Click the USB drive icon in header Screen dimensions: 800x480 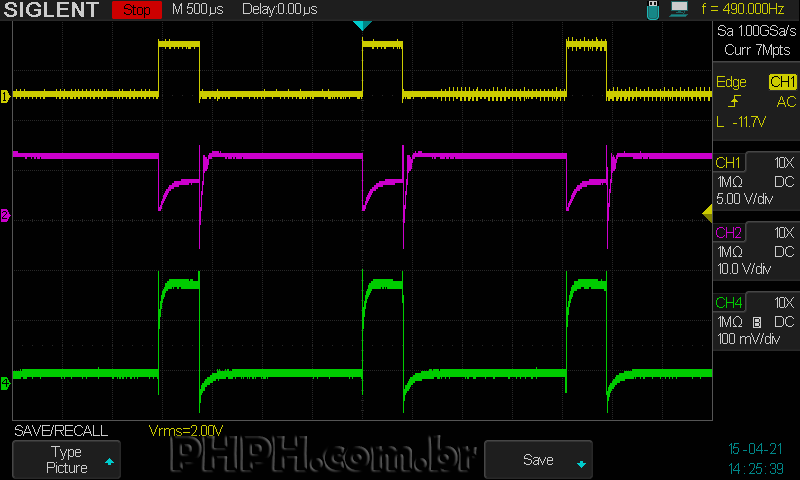coord(653,10)
